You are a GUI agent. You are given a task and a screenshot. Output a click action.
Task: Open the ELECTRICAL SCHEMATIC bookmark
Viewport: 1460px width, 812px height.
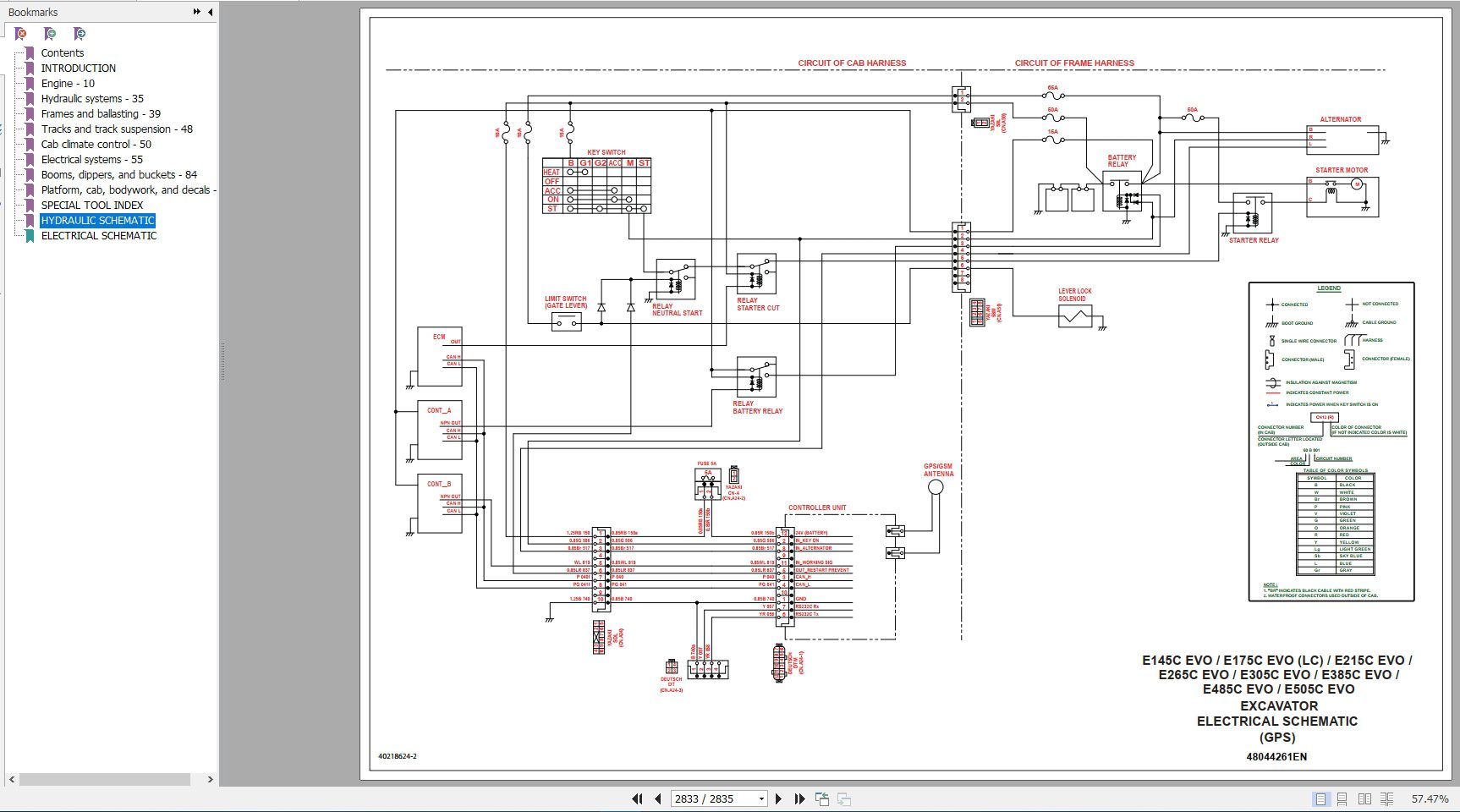[99, 236]
